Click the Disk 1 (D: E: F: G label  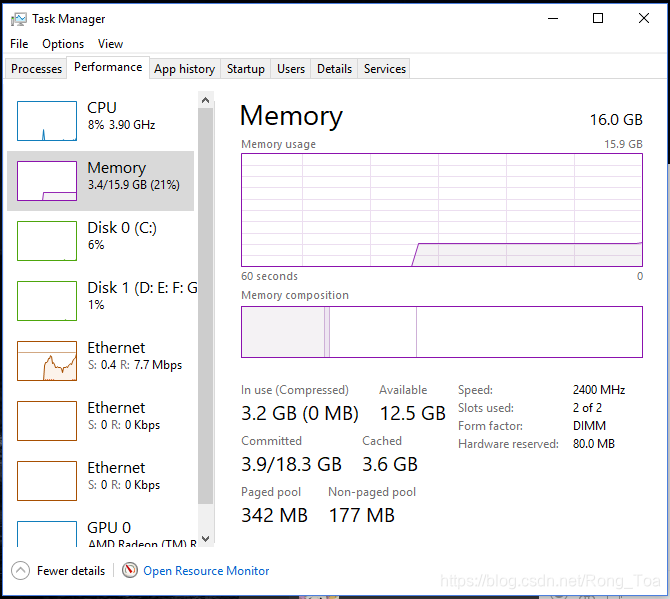142,288
